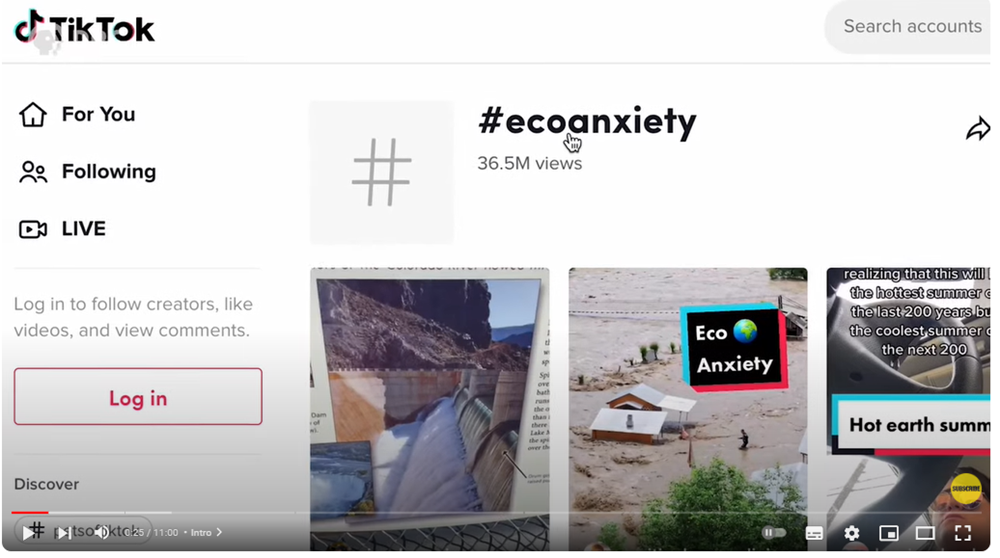This screenshot has height=558, width=1000.
Task: Enter full screen mode
Action: point(963,533)
